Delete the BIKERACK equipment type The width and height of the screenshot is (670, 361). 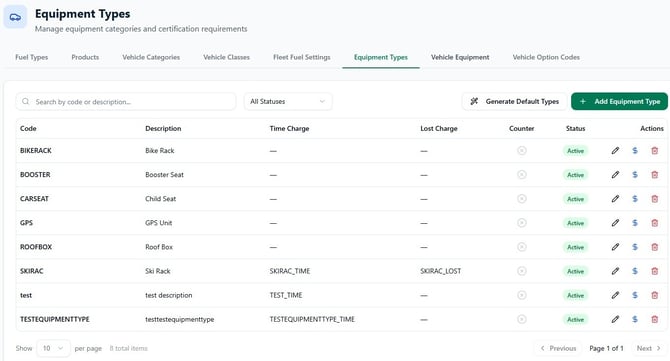655,150
